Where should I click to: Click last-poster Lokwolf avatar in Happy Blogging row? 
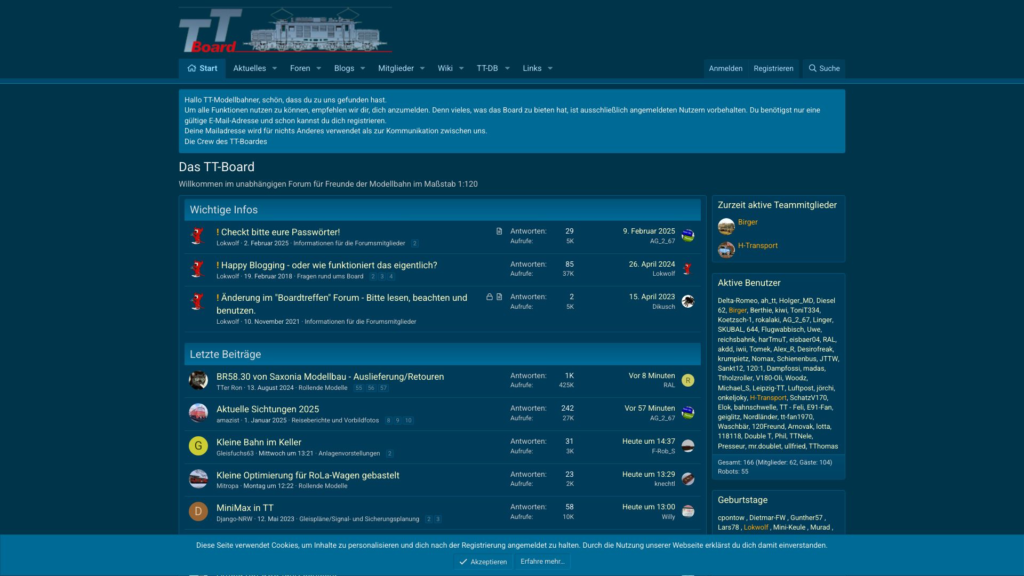(x=688, y=268)
